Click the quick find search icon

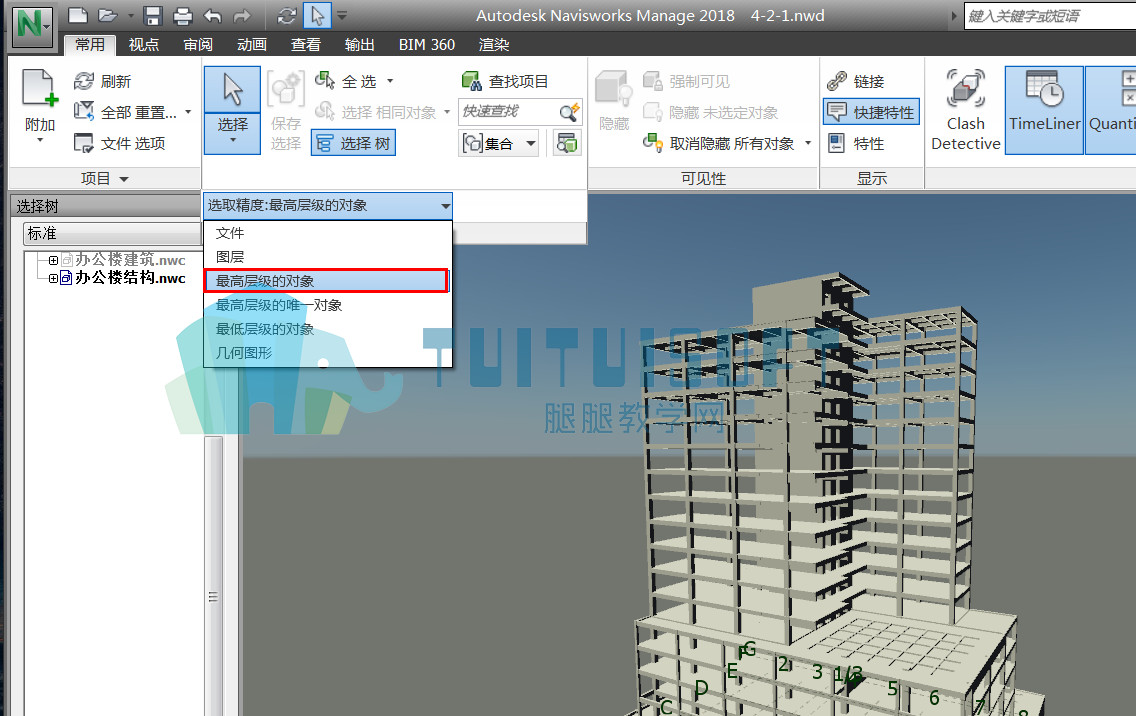569,112
